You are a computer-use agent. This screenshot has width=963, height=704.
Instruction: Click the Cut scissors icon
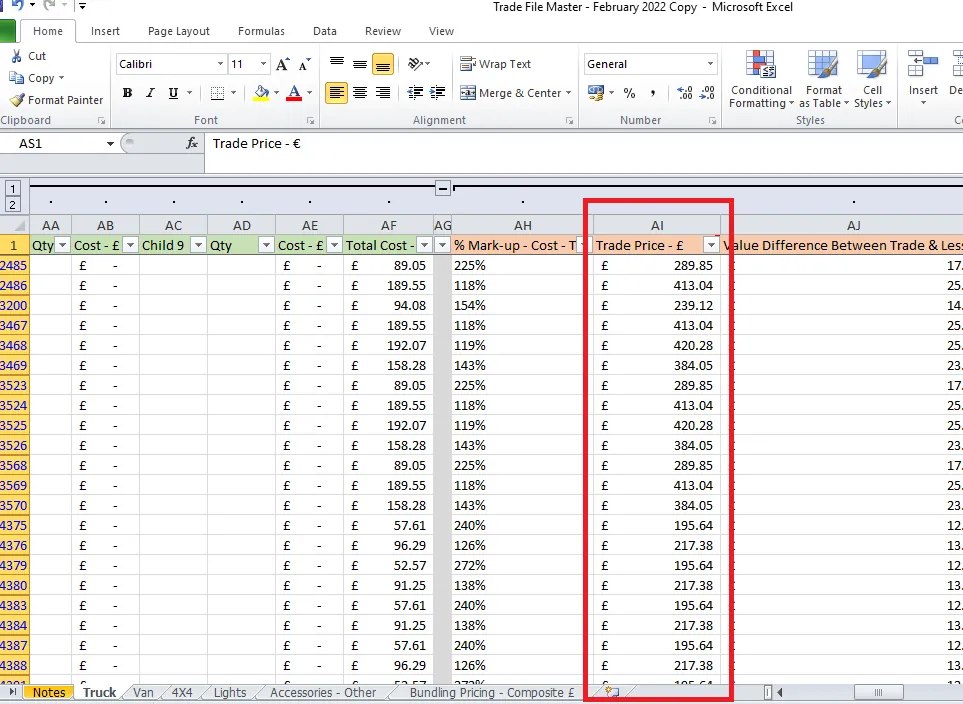[x=17, y=56]
